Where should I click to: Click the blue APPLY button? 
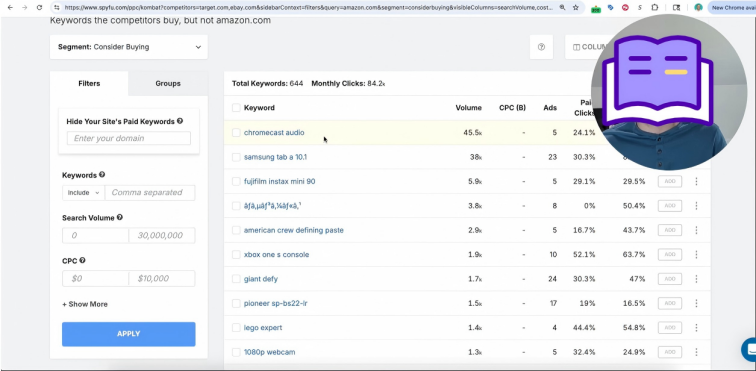[x=129, y=334]
